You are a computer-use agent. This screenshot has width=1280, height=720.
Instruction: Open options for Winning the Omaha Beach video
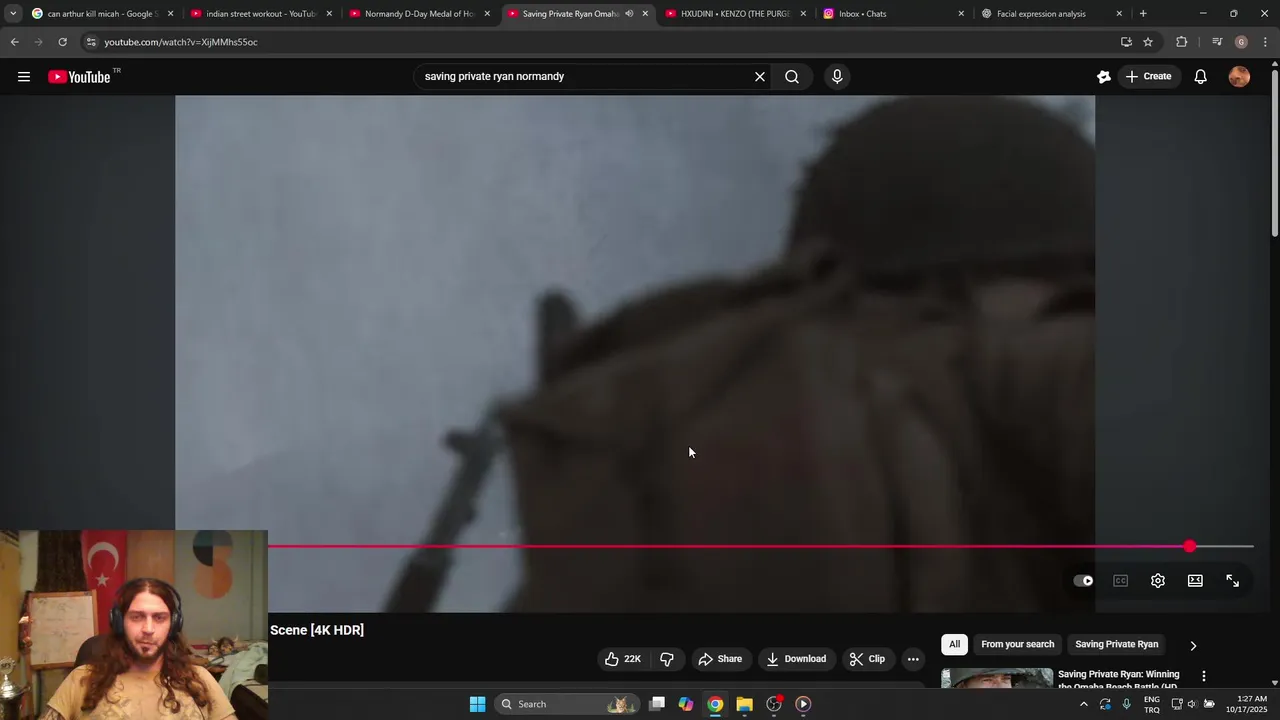click(x=1204, y=677)
